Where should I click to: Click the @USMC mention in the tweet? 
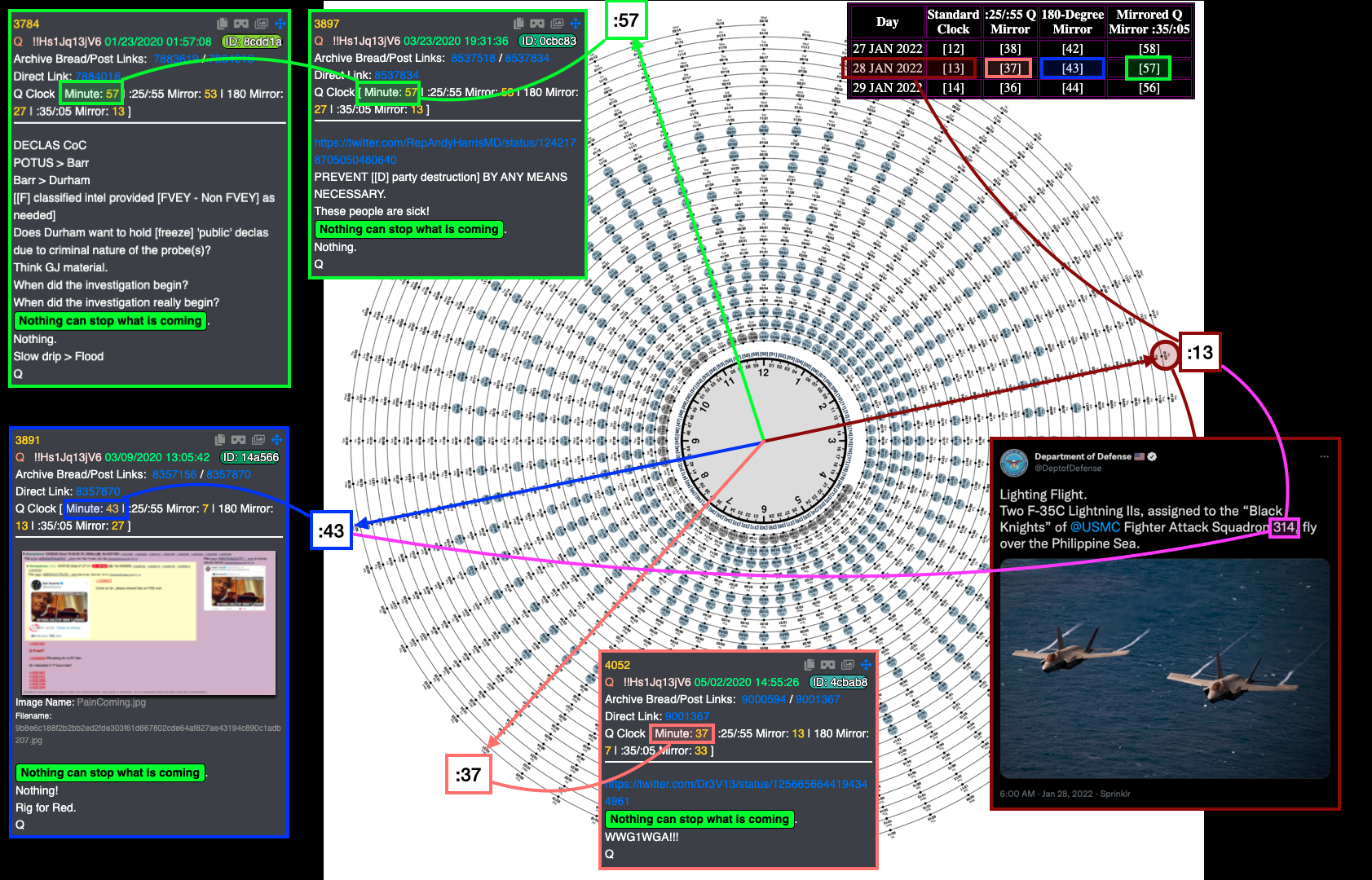pyautogui.click(x=1095, y=527)
